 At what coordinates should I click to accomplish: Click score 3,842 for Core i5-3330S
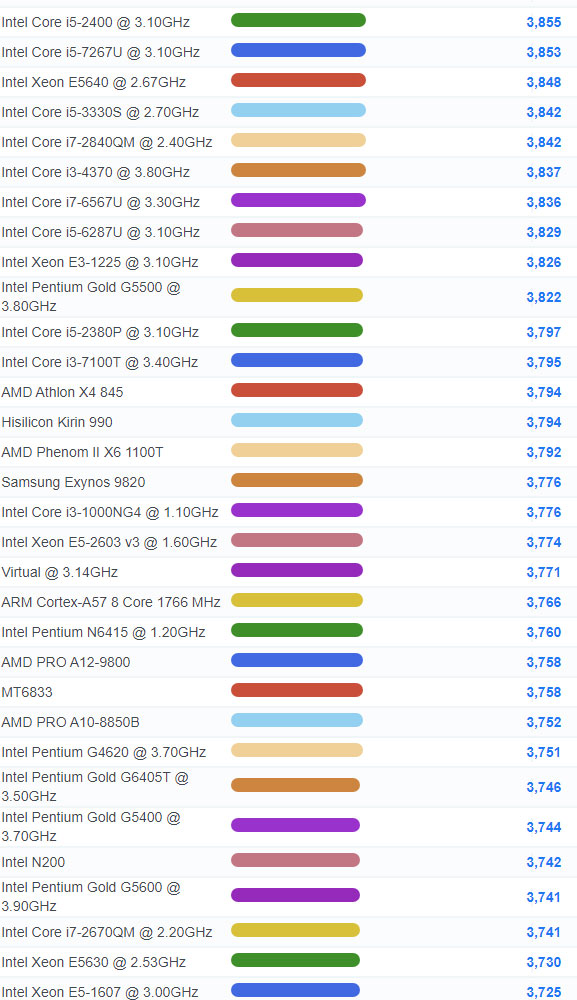(544, 112)
